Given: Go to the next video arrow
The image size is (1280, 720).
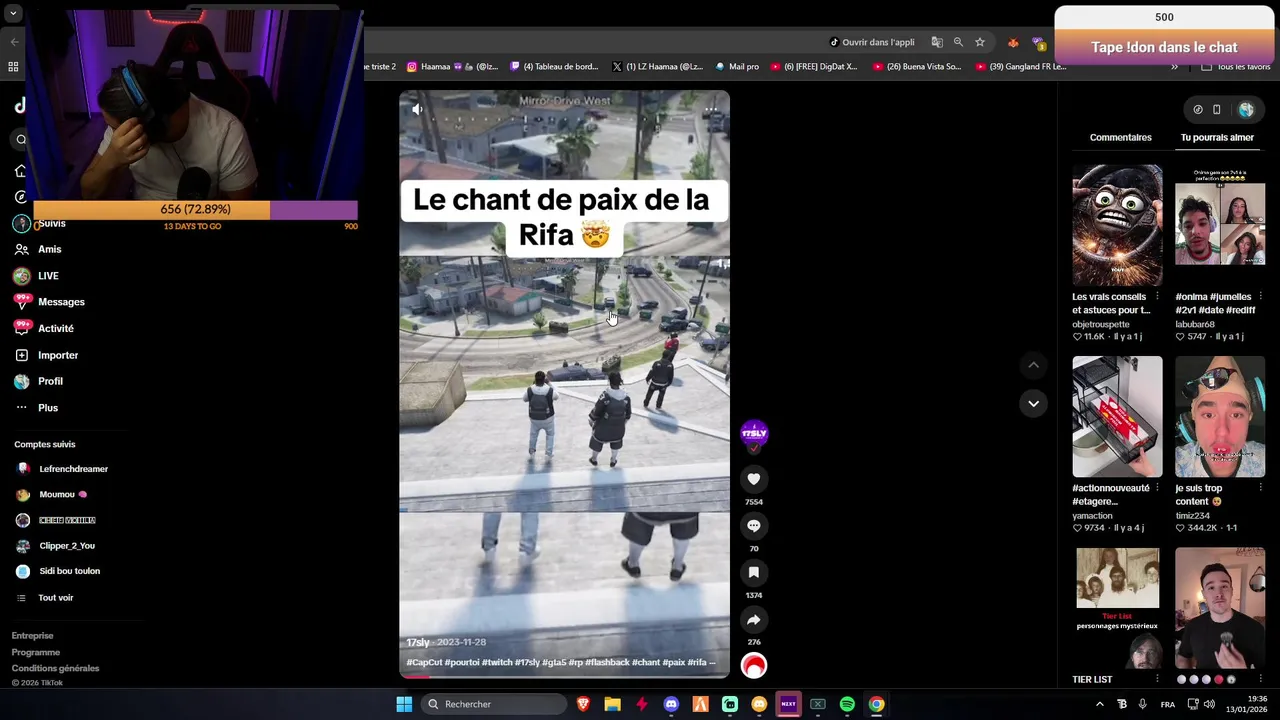Looking at the screenshot, I should click(x=1033, y=403).
